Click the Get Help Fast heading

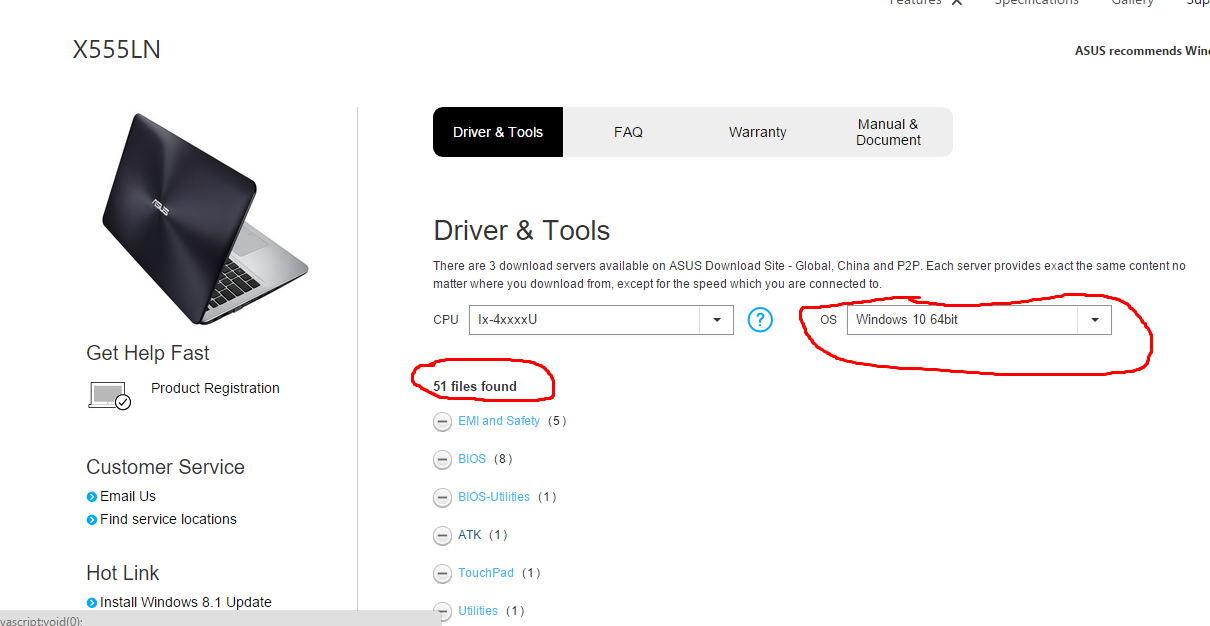pos(148,353)
